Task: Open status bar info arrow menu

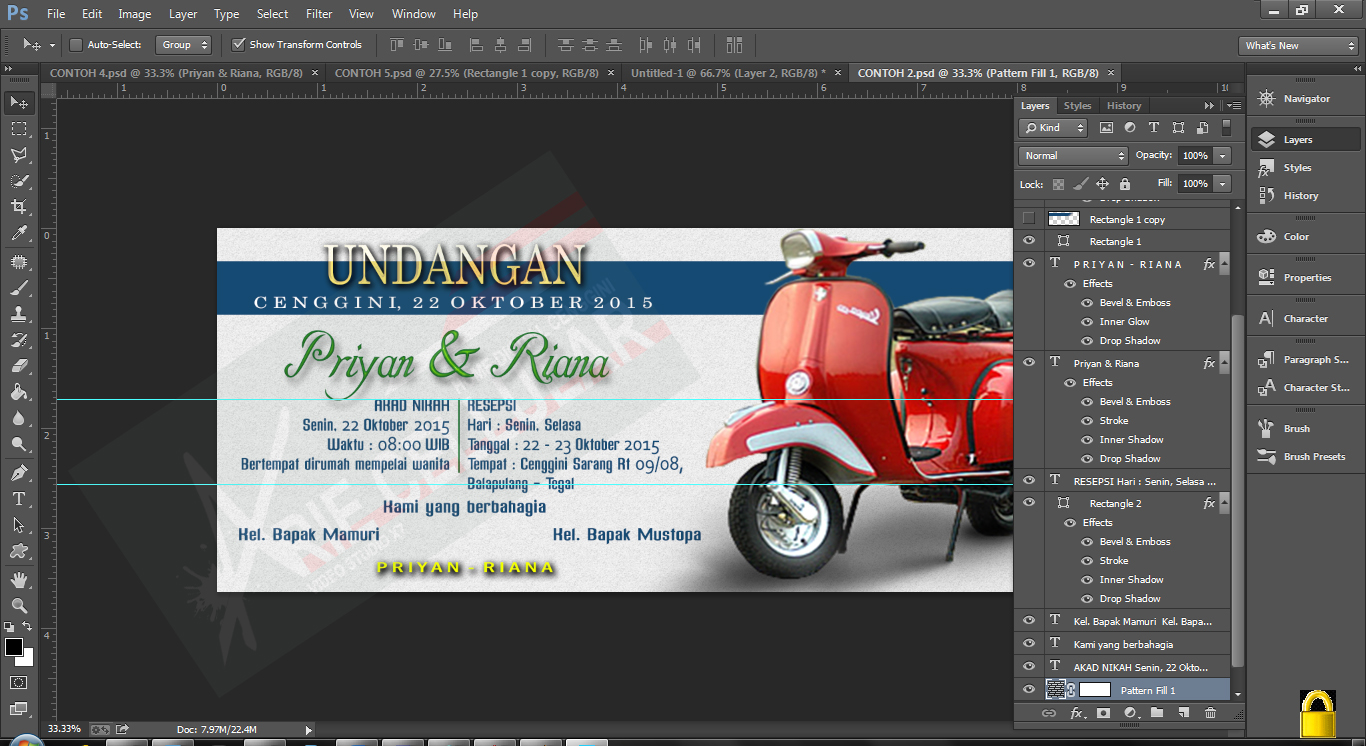Action: [308, 730]
